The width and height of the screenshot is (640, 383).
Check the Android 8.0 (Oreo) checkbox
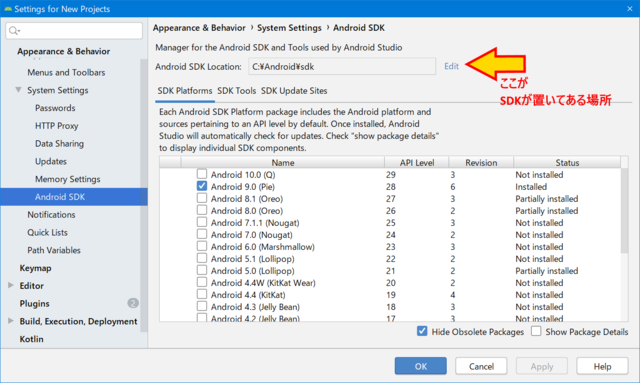coord(202,210)
